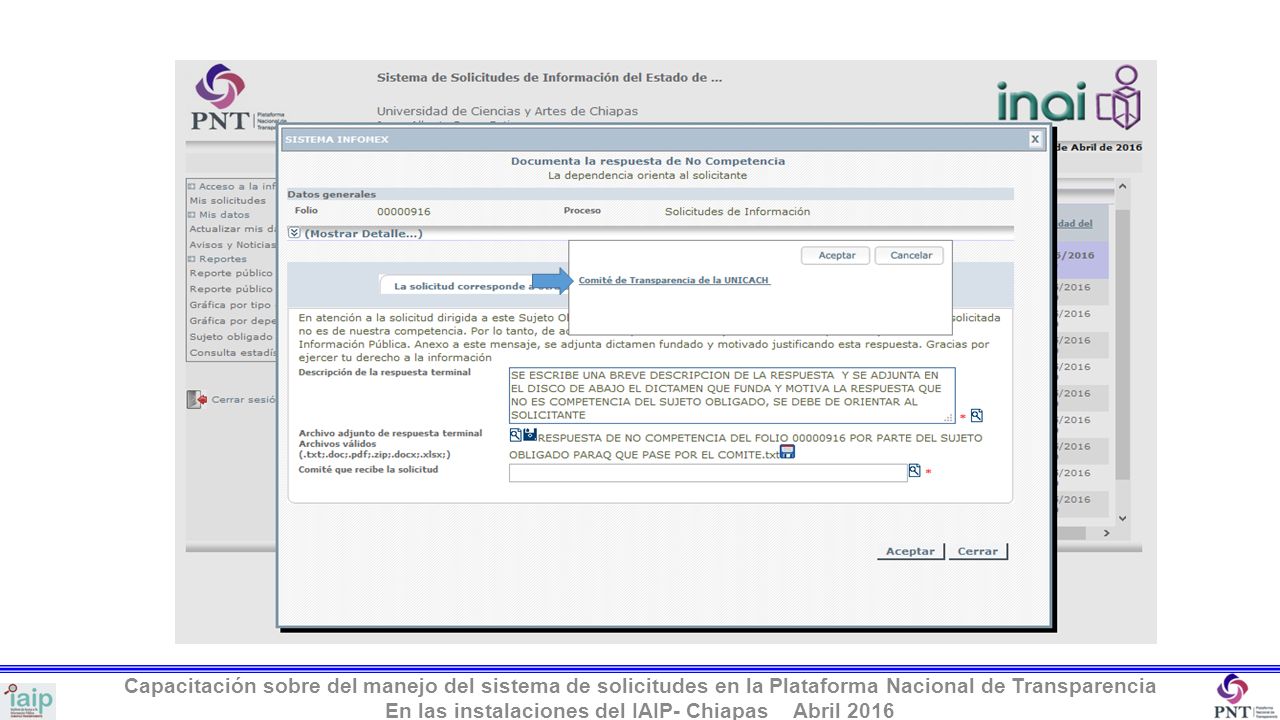The image size is (1280, 720).
Task: Click Cancelar in the committee popup
Action: (x=910, y=256)
